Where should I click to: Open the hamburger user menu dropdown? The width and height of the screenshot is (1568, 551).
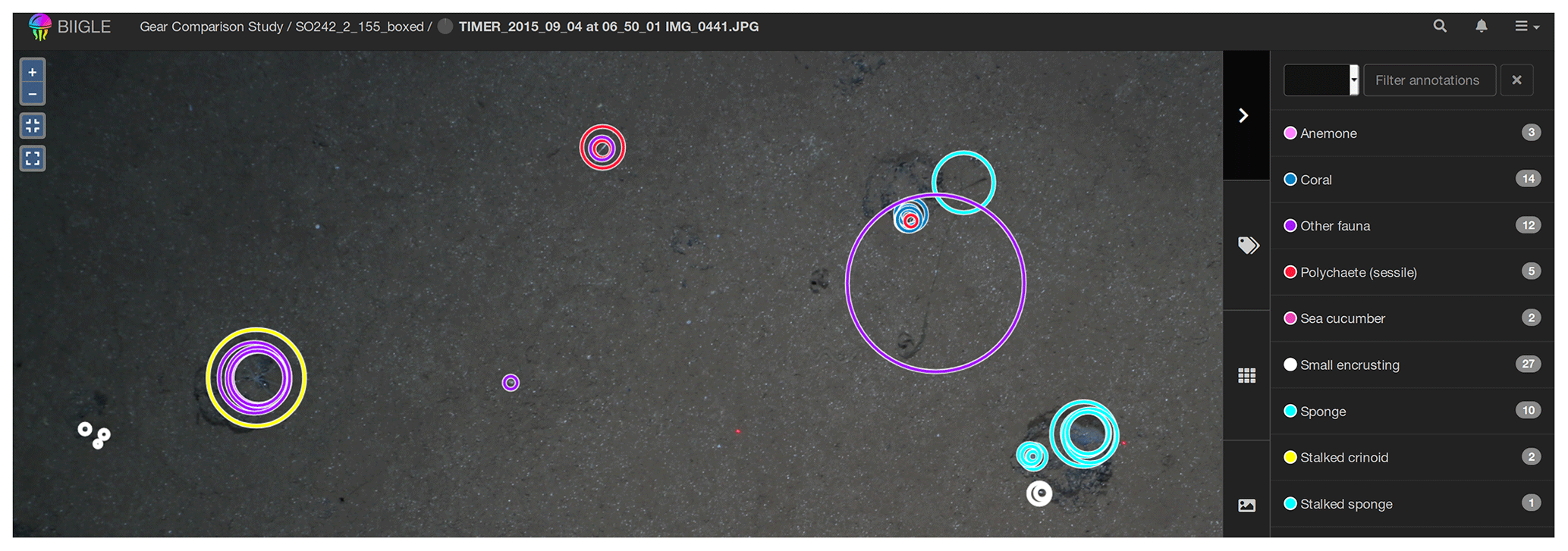(1526, 27)
